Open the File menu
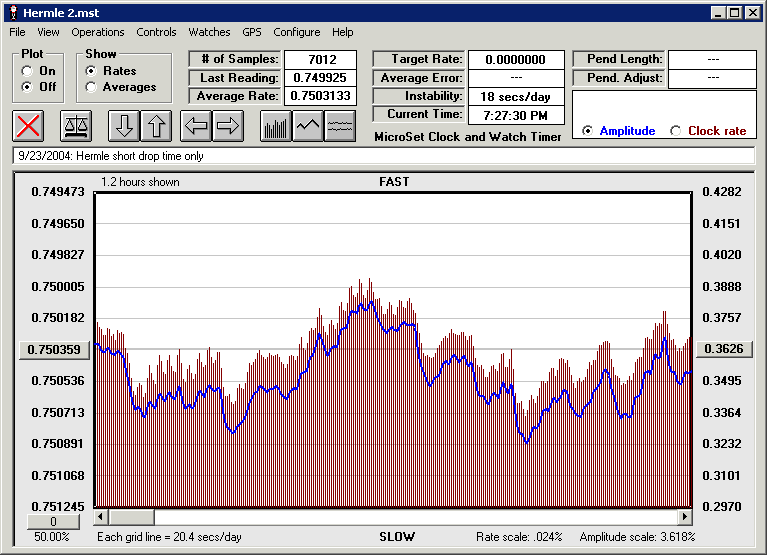The image size is (767, 555). [x=17, y=32]
